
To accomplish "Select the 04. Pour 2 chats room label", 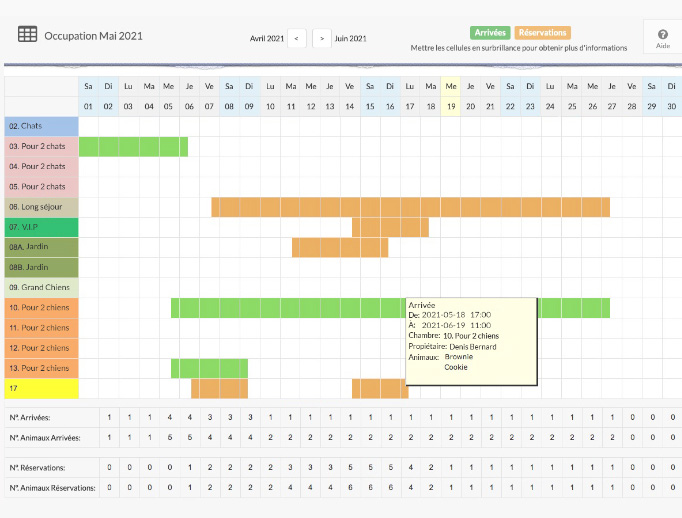I will [x=41, y=167].
